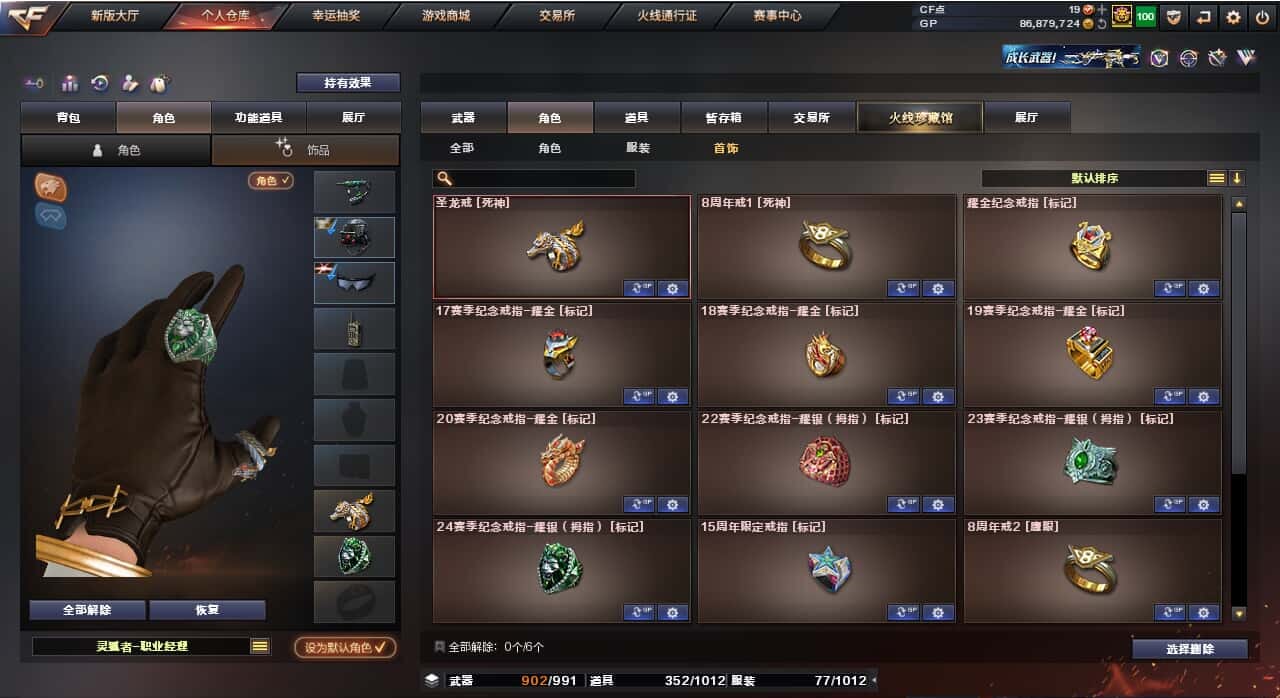The image size is (1280, 698).
Task: Click the key icon above 背包 tab
Action: pos(35,83)
